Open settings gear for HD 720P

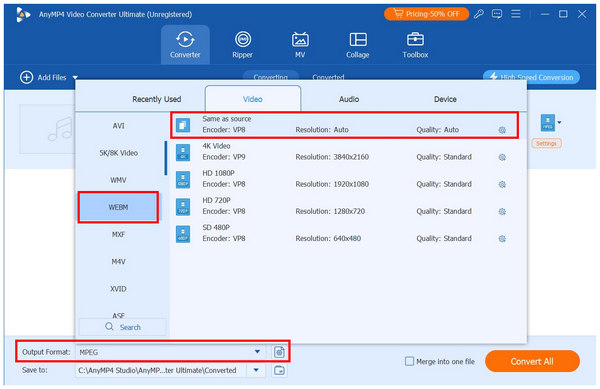point(502,212)
